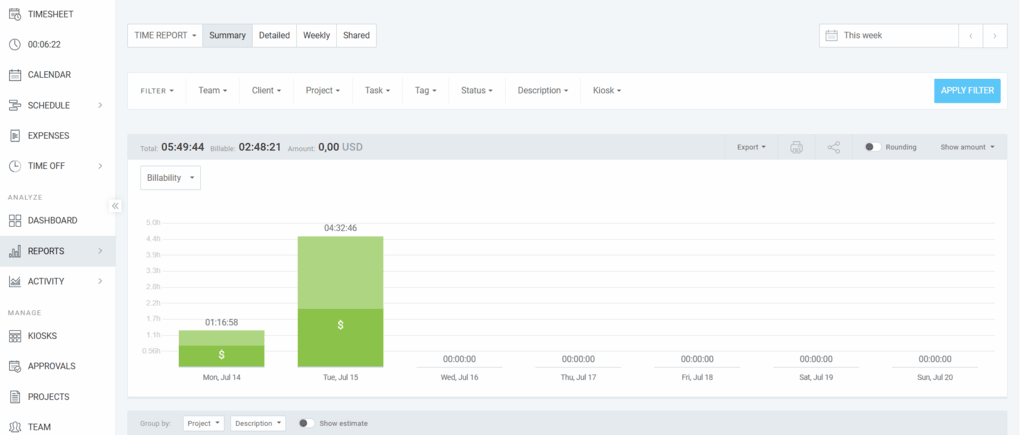Enable the Show estimate toggle
Image resolution: width=1020 pixels, height=435 pixels.
[307, 423]
